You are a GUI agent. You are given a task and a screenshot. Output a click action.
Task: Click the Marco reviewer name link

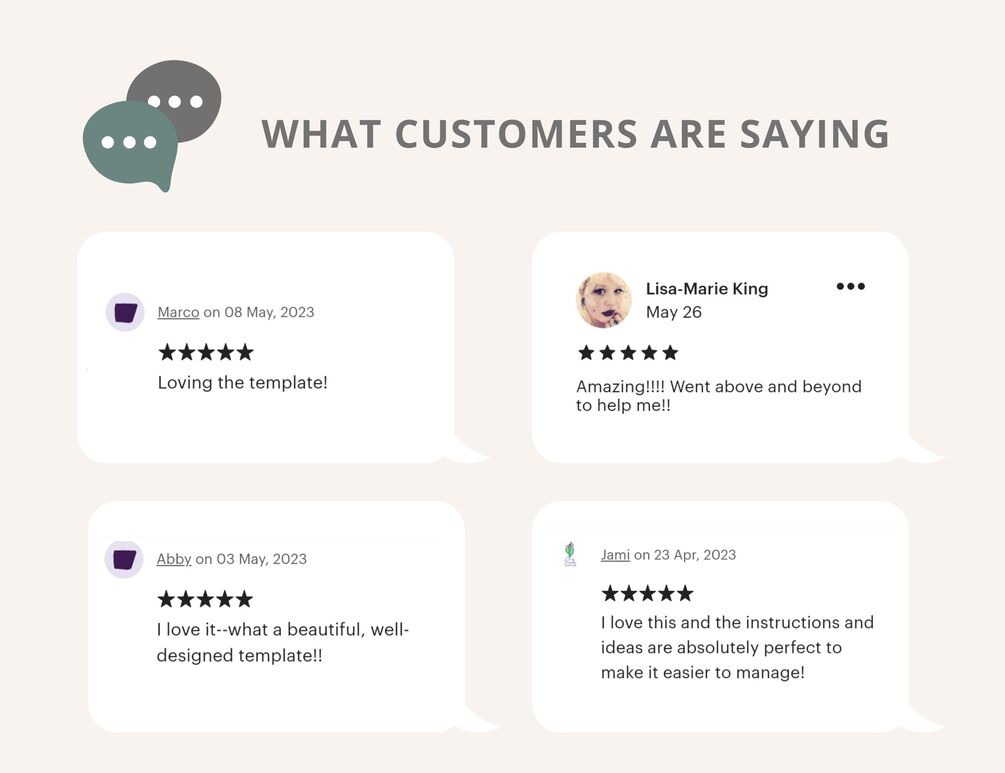[178, 312]
